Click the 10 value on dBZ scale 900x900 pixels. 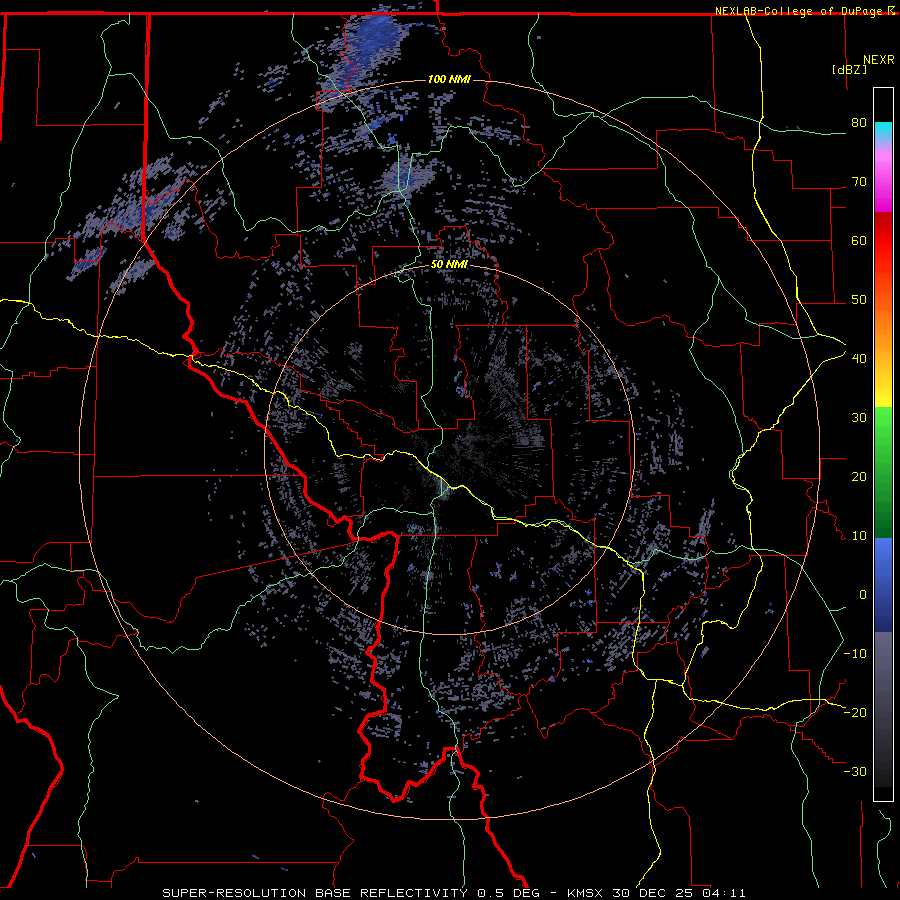pyautogui.click(x=859, y=536)
